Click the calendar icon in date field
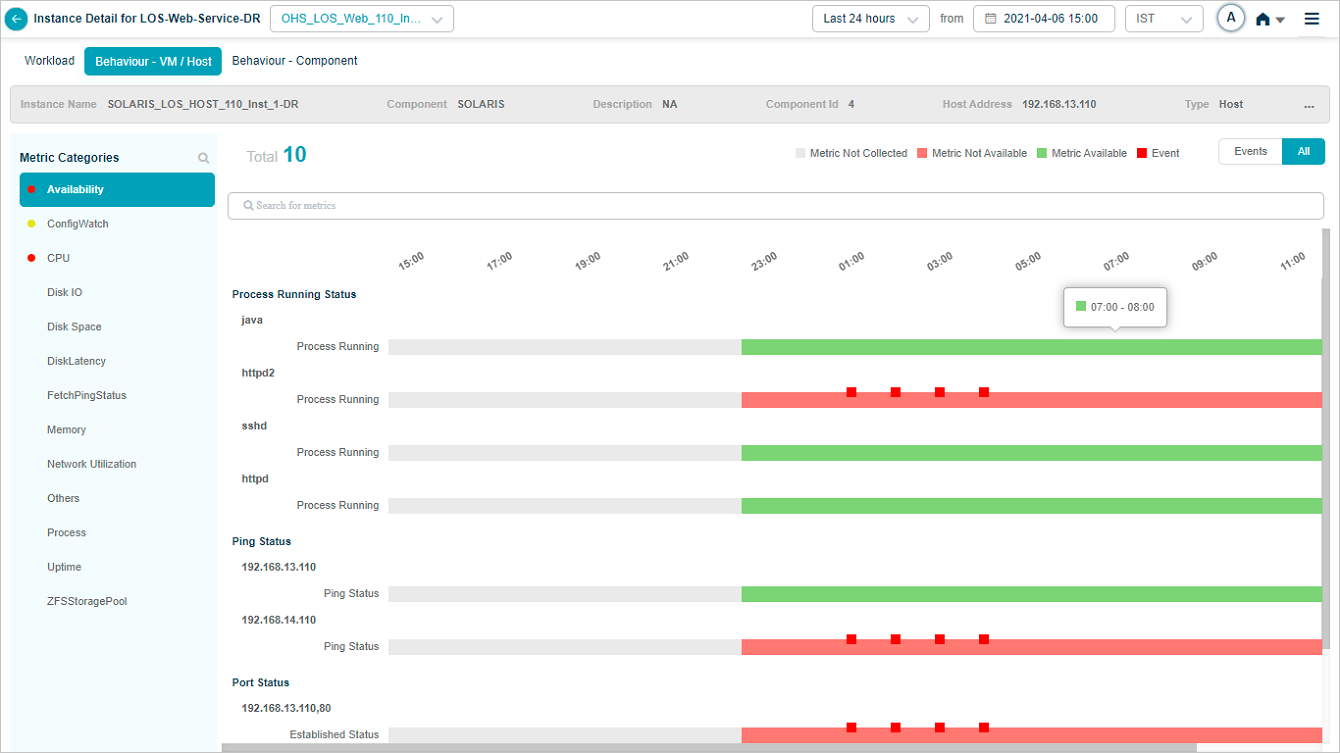 click(x=991, y=19)
